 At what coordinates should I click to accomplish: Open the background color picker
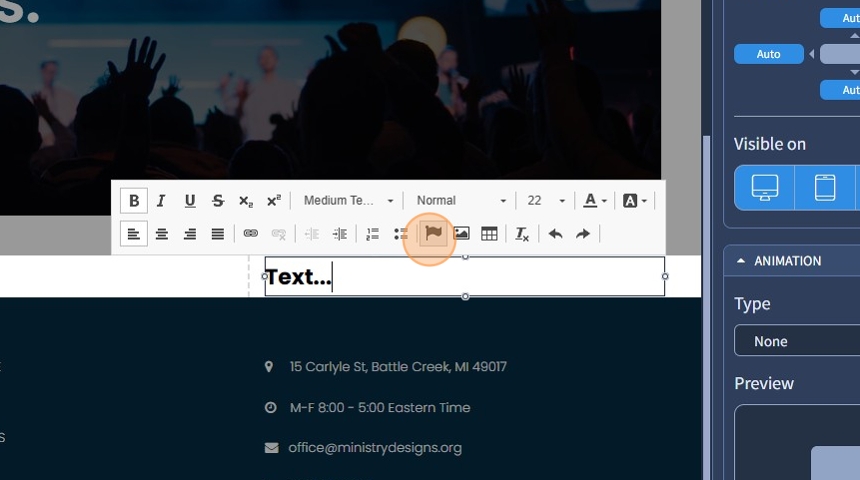(x=635, y=201)
